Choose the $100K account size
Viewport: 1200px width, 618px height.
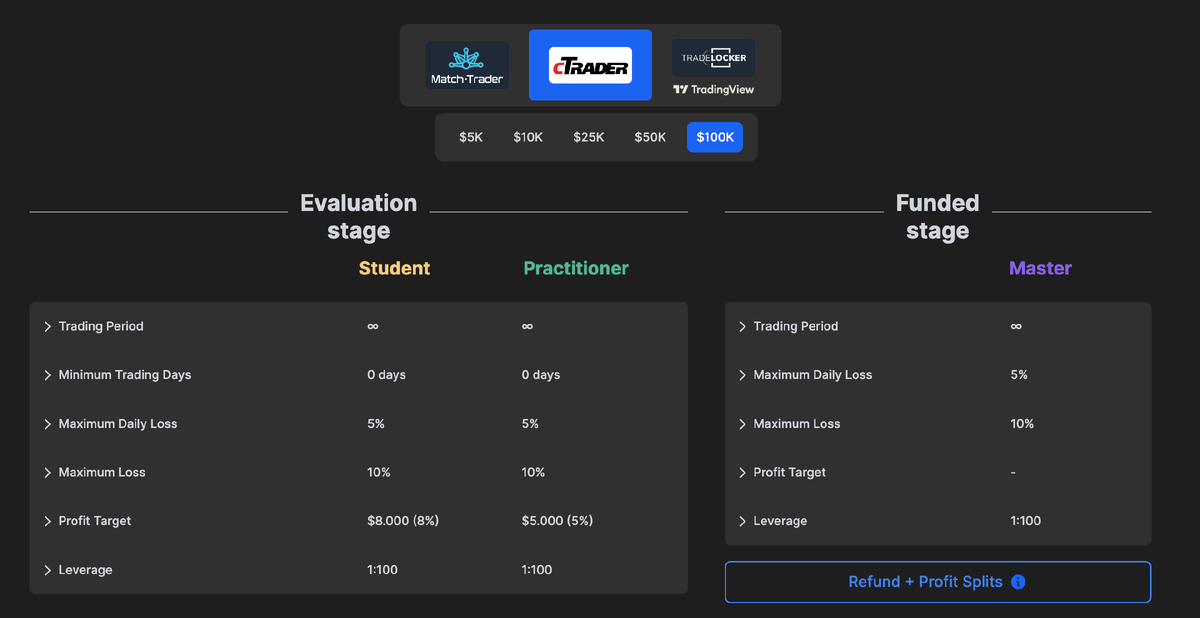715,137
